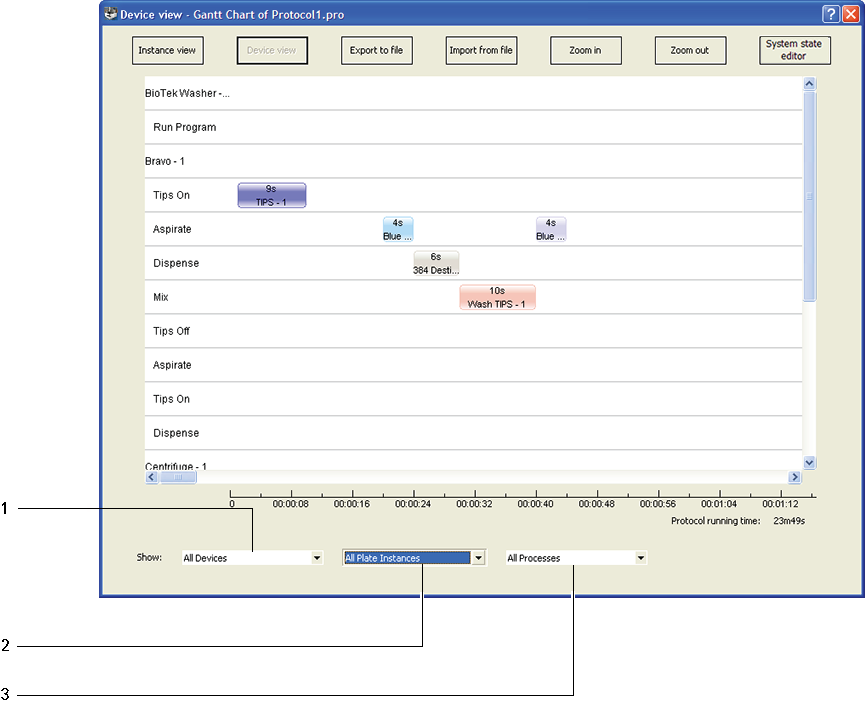Click Import from file button
The width and height of the screenshot is (865, 703).
pyautogui.click(x=481, y=51)
